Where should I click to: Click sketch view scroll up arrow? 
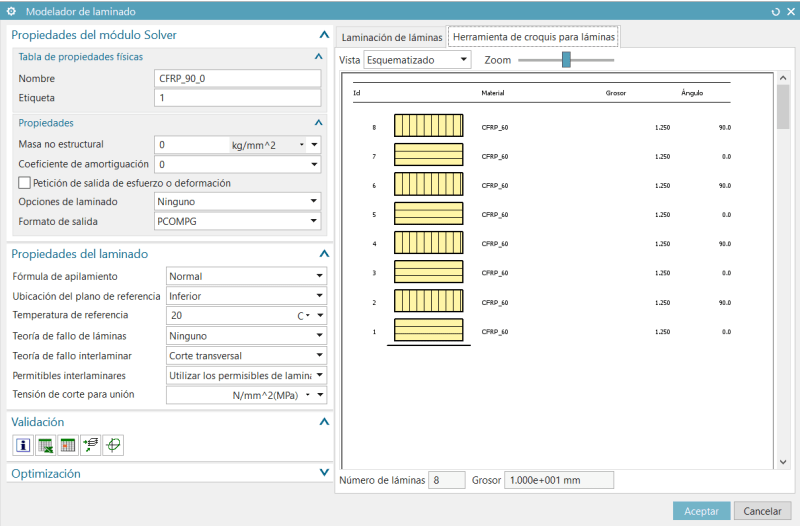783,78
